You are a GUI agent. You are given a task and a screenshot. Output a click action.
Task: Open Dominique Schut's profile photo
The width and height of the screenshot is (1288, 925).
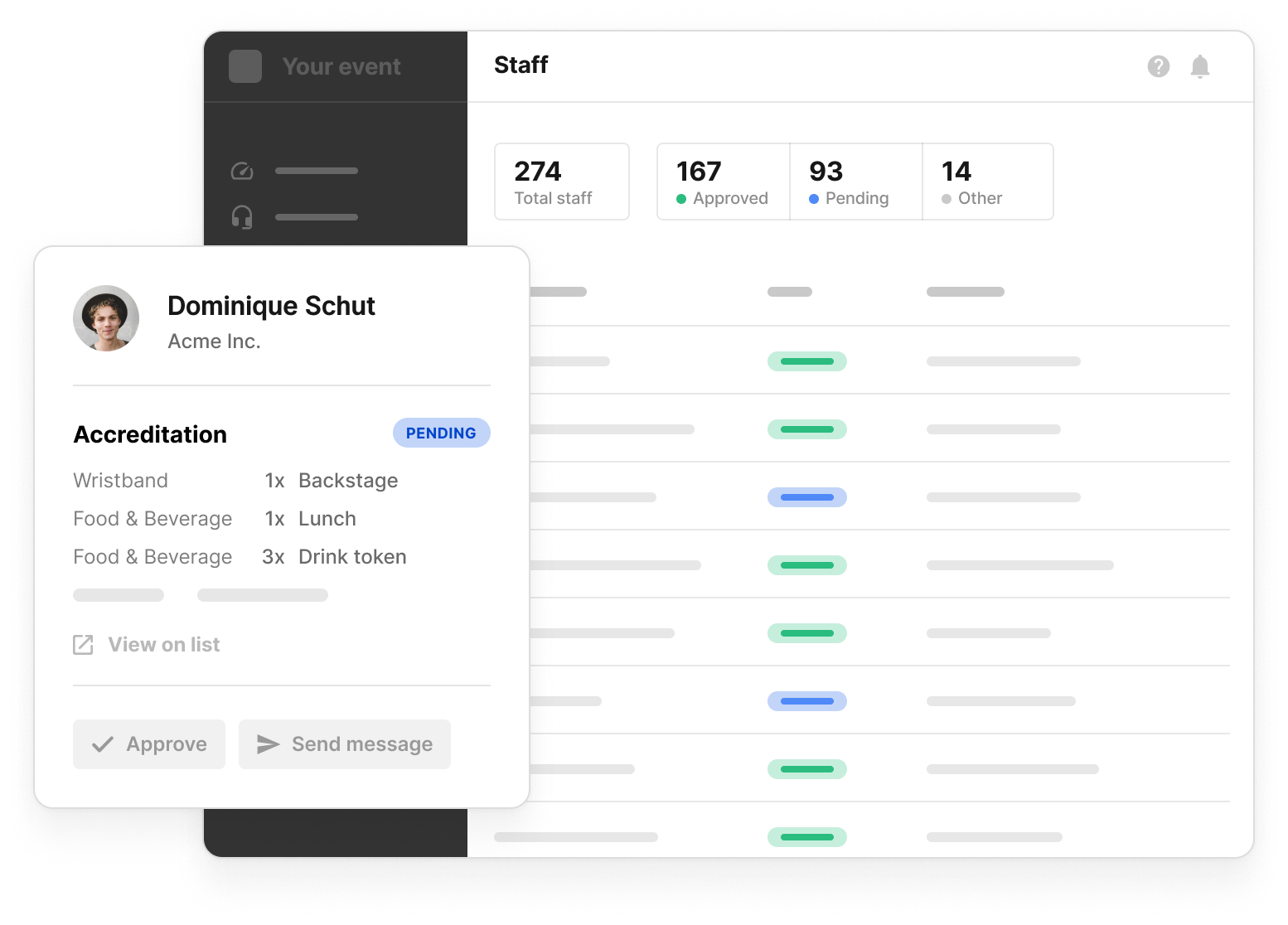[x=106, y=318]
